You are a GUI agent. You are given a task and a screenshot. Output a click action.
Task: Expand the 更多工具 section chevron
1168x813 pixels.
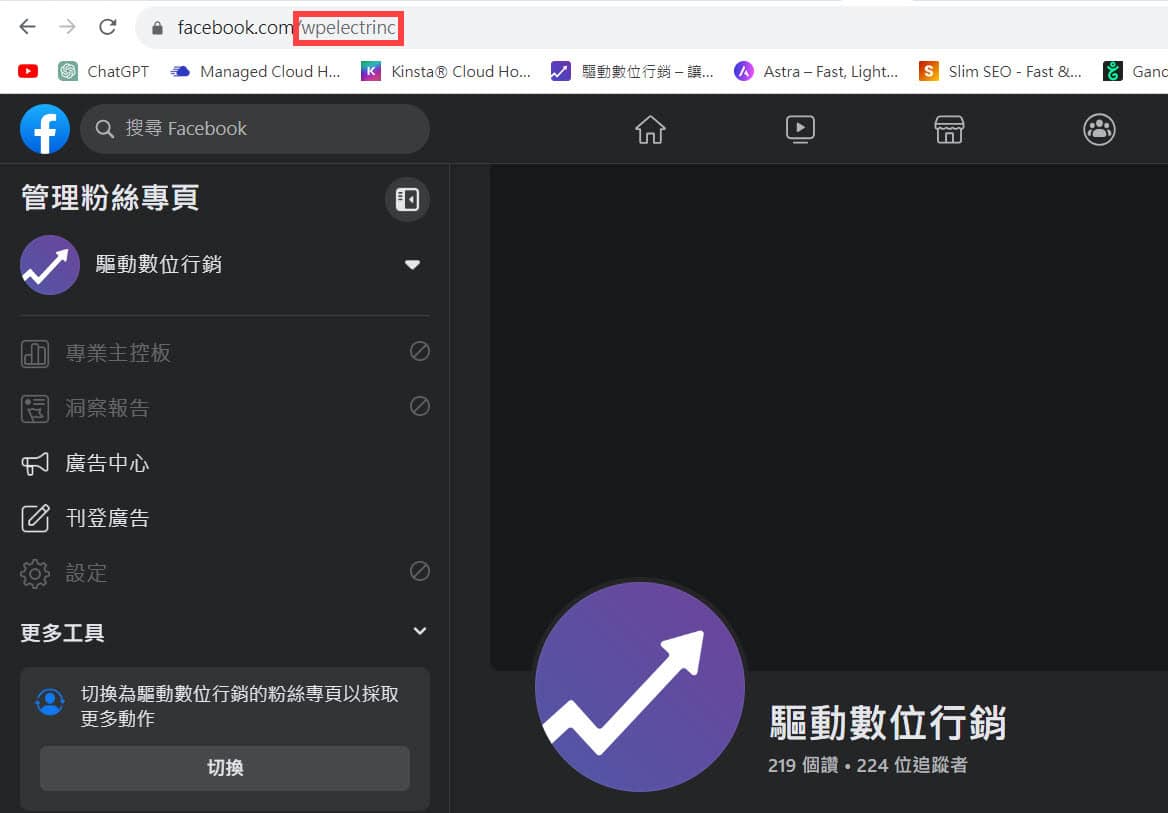pyautogui.click(x=420, y=631)
